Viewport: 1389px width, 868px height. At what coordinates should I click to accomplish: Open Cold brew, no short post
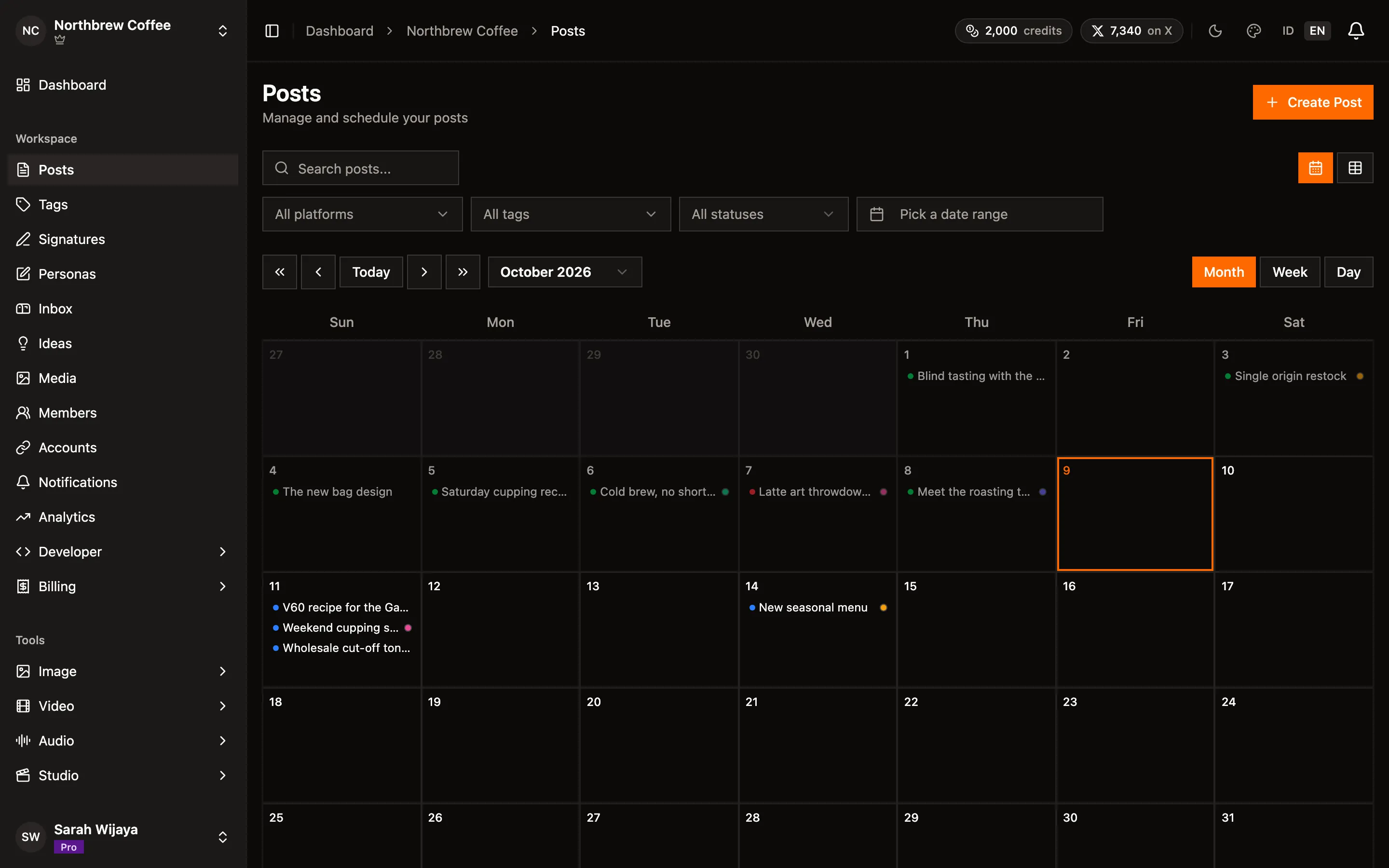pyautogui.click(x=659, y=492)
